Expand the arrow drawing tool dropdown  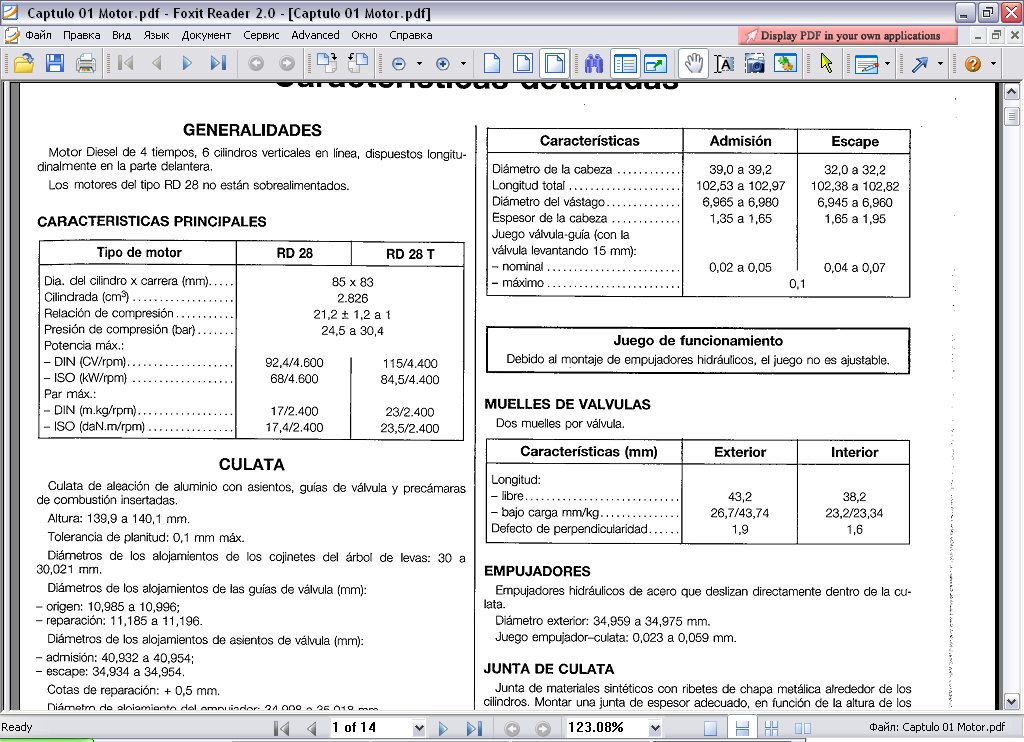point(940,63)
